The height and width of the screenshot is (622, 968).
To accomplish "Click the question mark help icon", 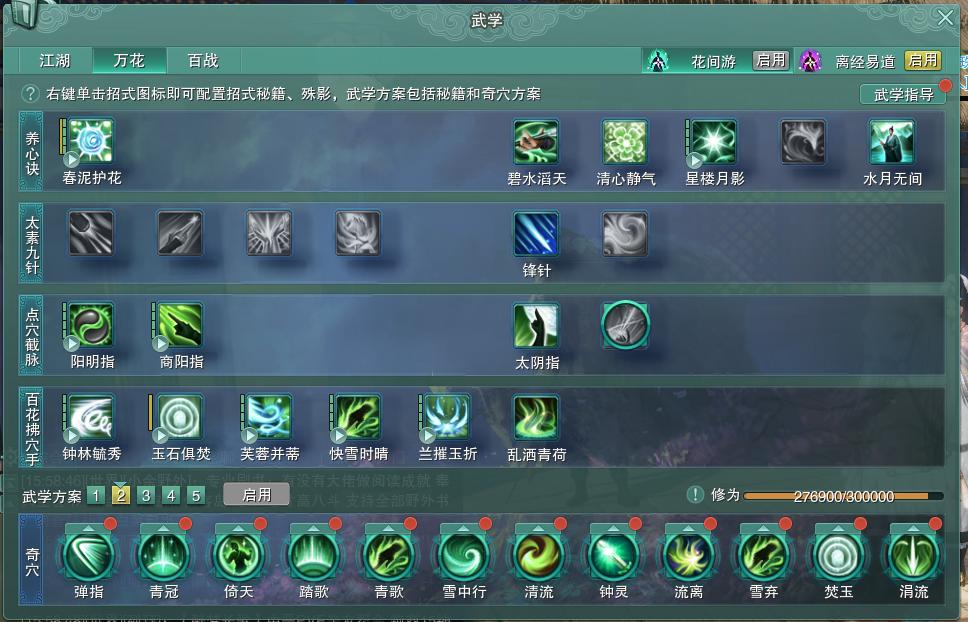I will (30, 94).
